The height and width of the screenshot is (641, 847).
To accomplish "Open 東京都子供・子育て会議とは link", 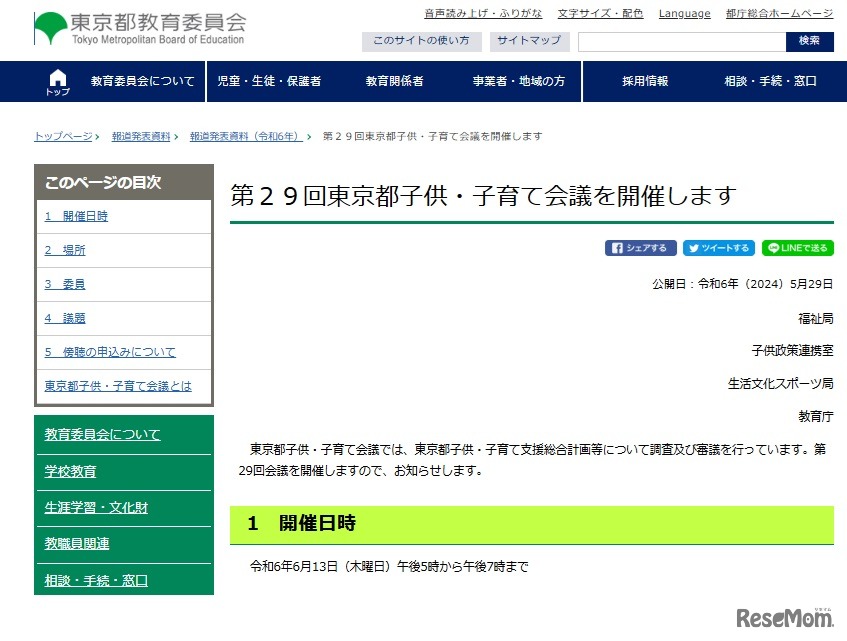I will pyautogui.click(x=118, y=386).
